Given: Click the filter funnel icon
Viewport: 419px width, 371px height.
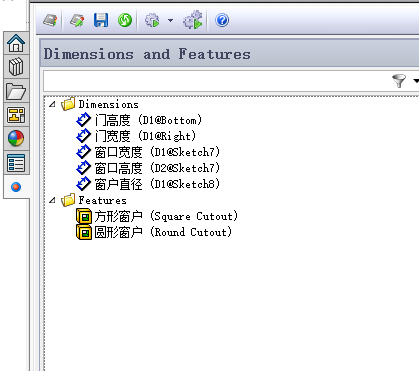Looking at the screenshot, I should [x=399, y=81].
